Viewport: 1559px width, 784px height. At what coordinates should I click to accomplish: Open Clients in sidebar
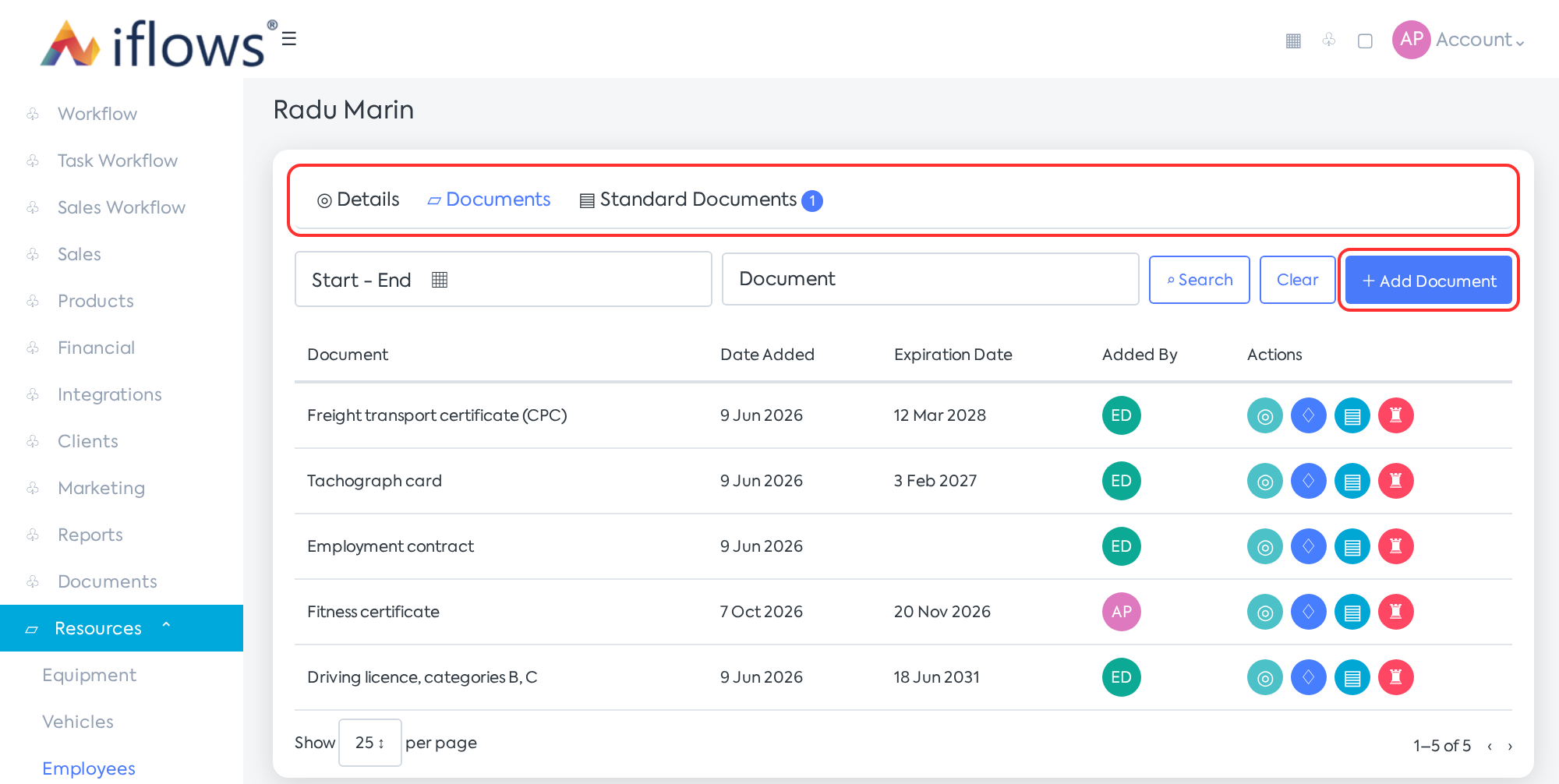pyautogui.click(x=88, y=441)
